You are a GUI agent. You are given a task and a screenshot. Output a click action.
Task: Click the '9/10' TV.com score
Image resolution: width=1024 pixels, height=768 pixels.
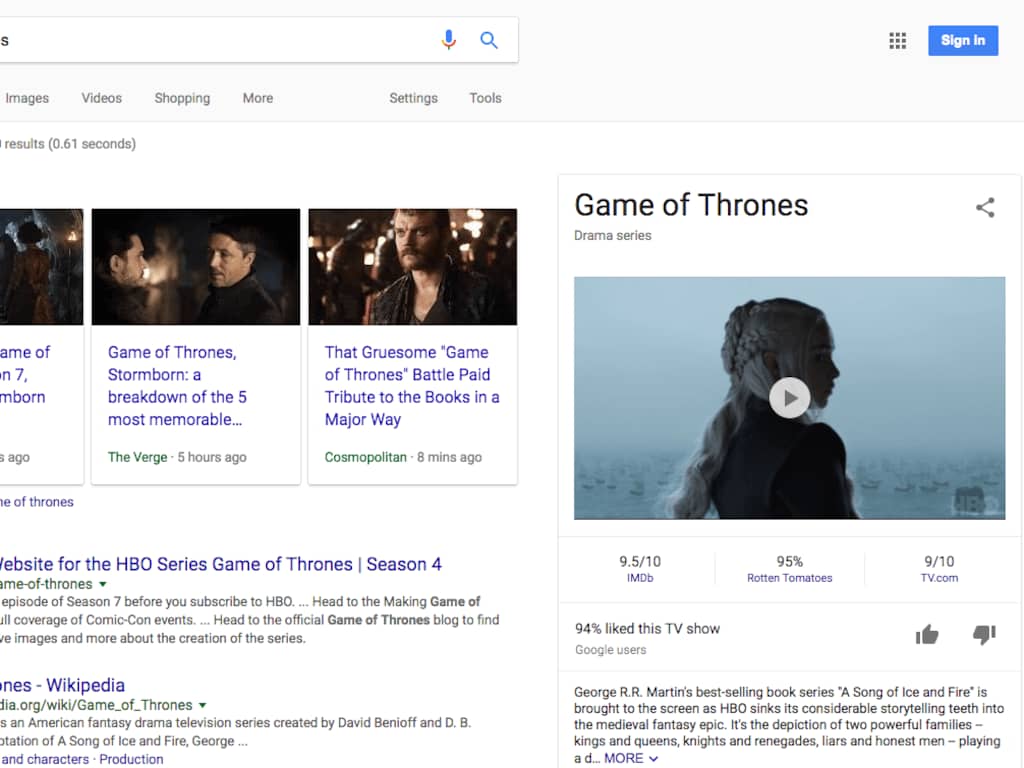click(x=939, y=562)
